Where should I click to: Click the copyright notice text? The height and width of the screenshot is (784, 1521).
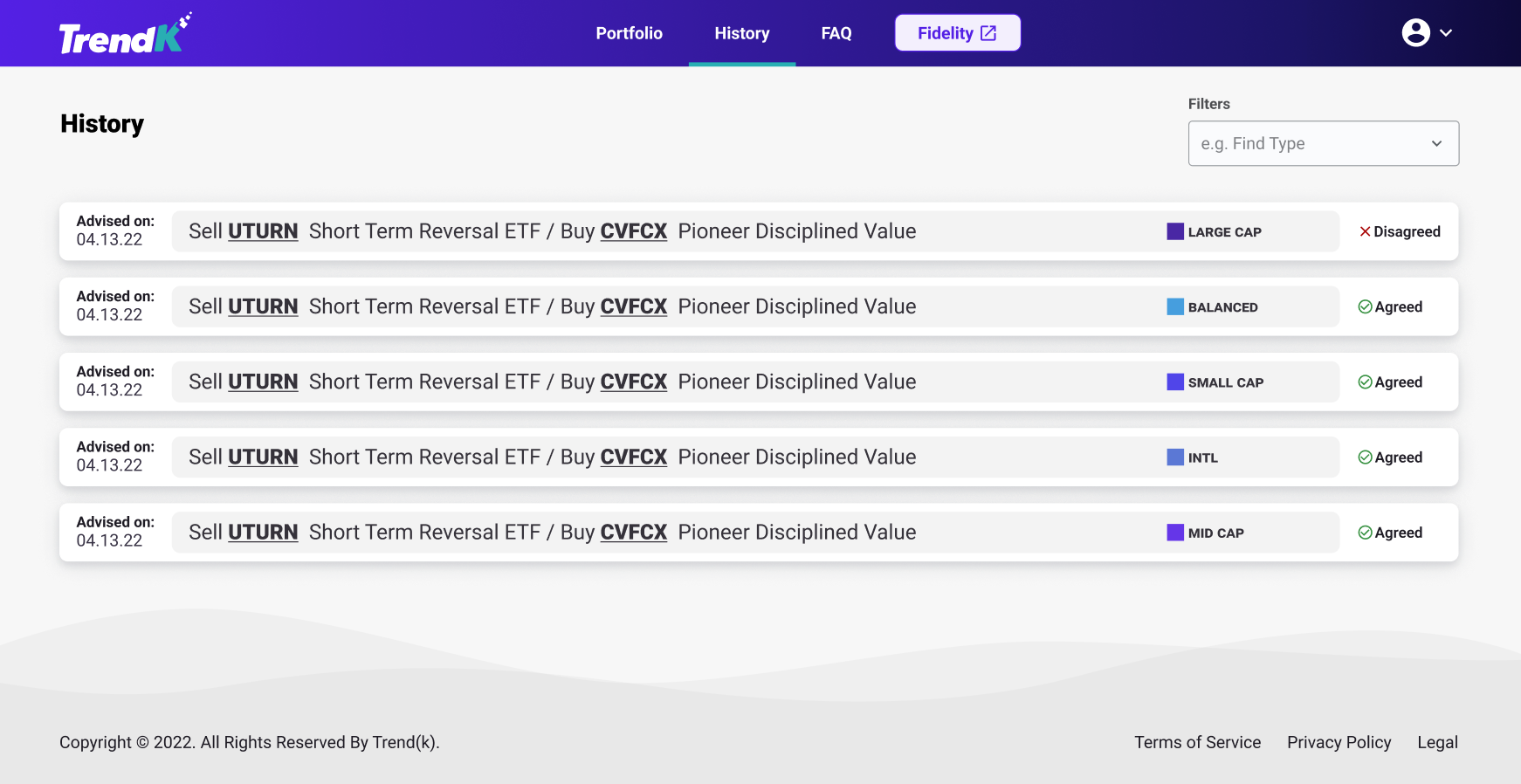(249, 742)
